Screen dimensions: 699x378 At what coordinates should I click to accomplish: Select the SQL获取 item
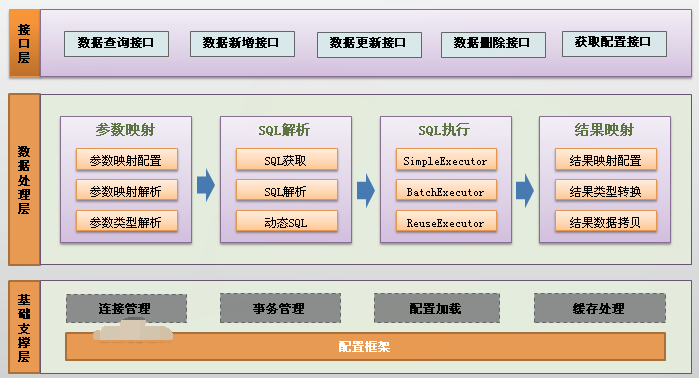tap(287, 160)
